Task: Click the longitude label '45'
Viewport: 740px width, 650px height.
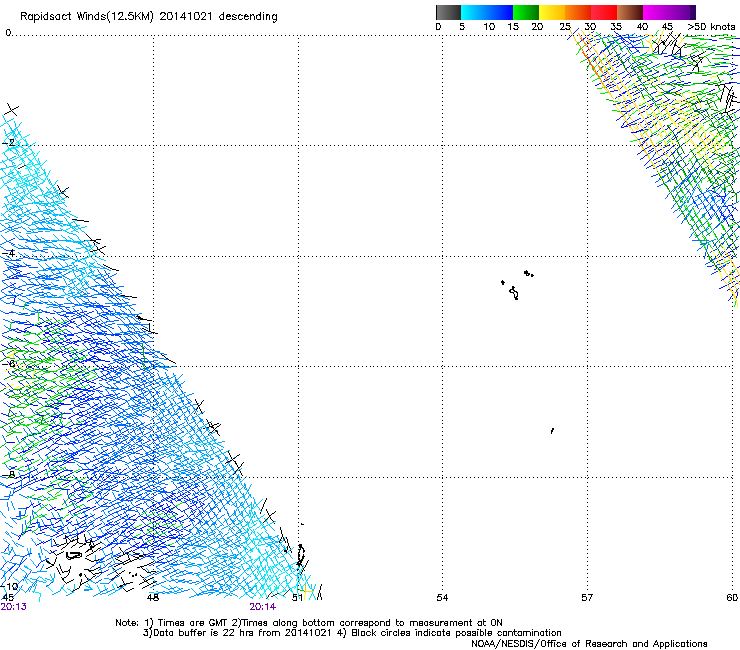Action: (8, 597)
